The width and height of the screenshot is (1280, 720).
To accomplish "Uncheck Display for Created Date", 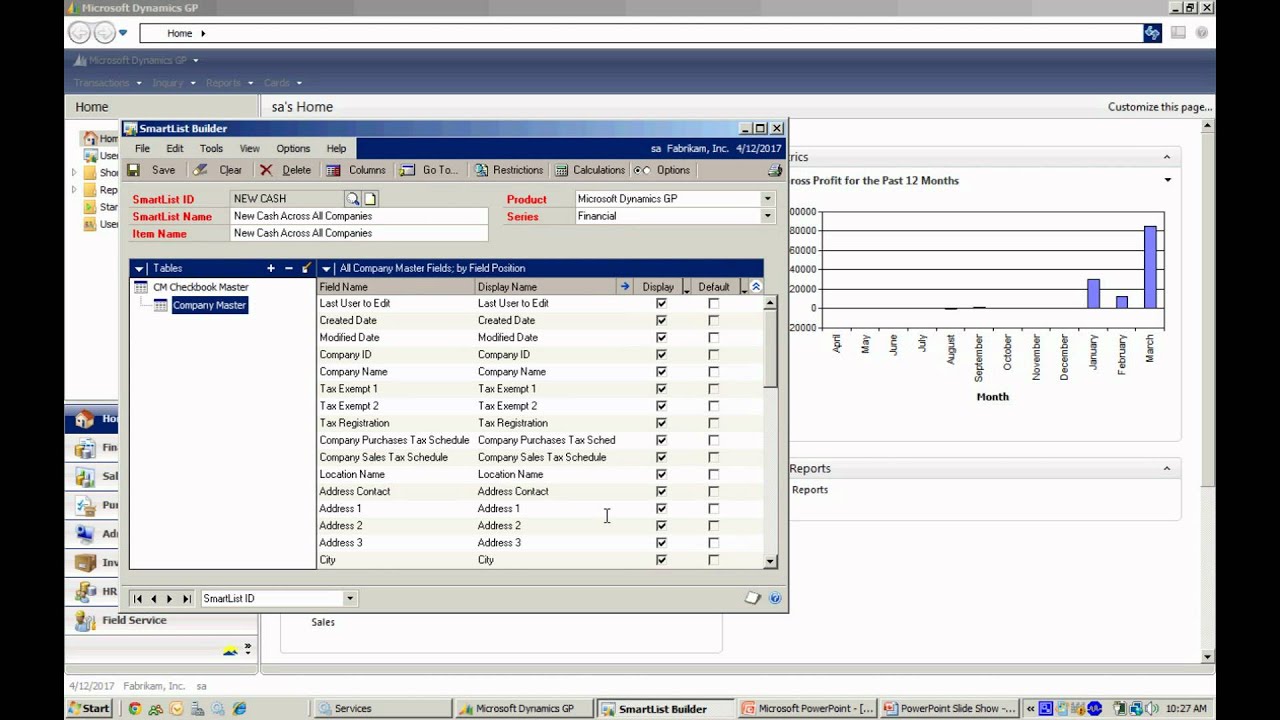I will coord(661,320).
